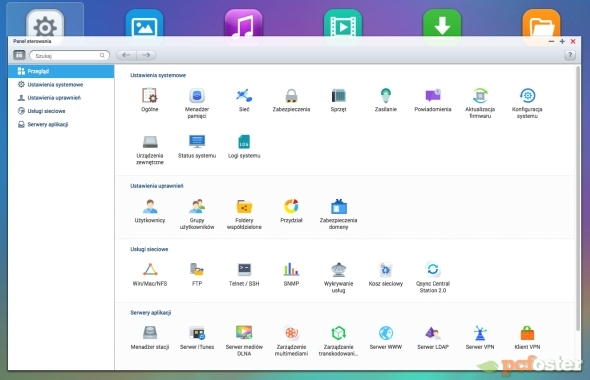Open Serwer WWW web server
The width and height of the screenshot is (590, 380).
(386, 333)
